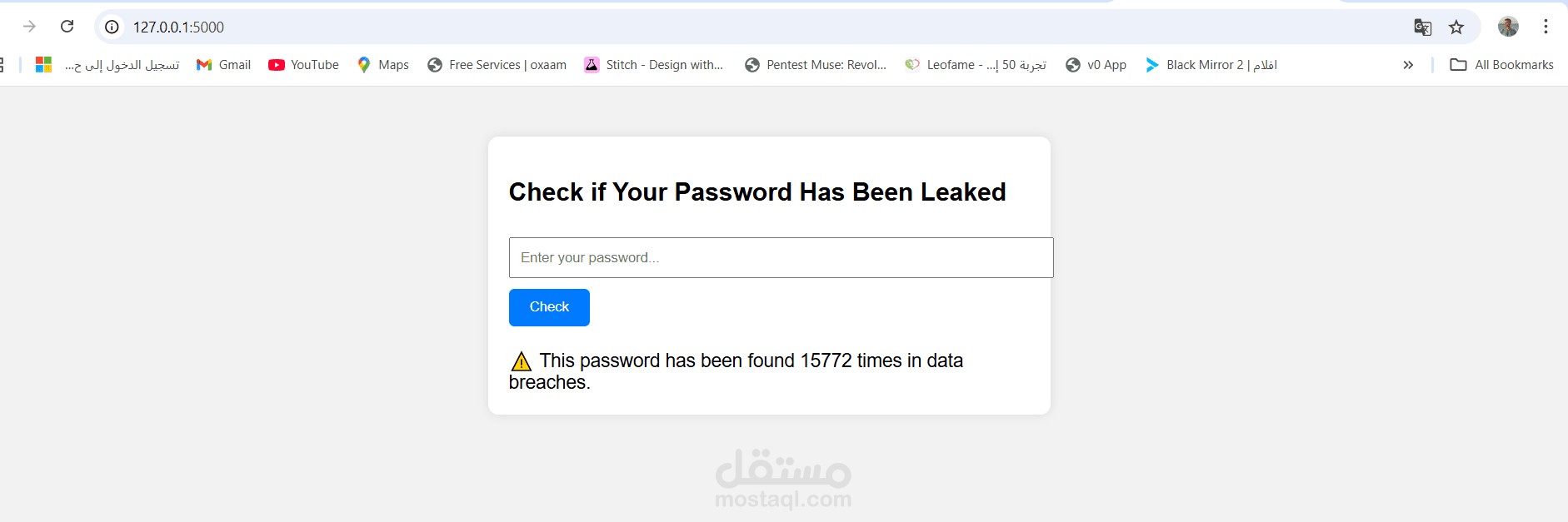The width and height of the screenshot is (1568, 522).
Task: Expand hidden bookmarks with the chevron
Action: point(1408,65)
